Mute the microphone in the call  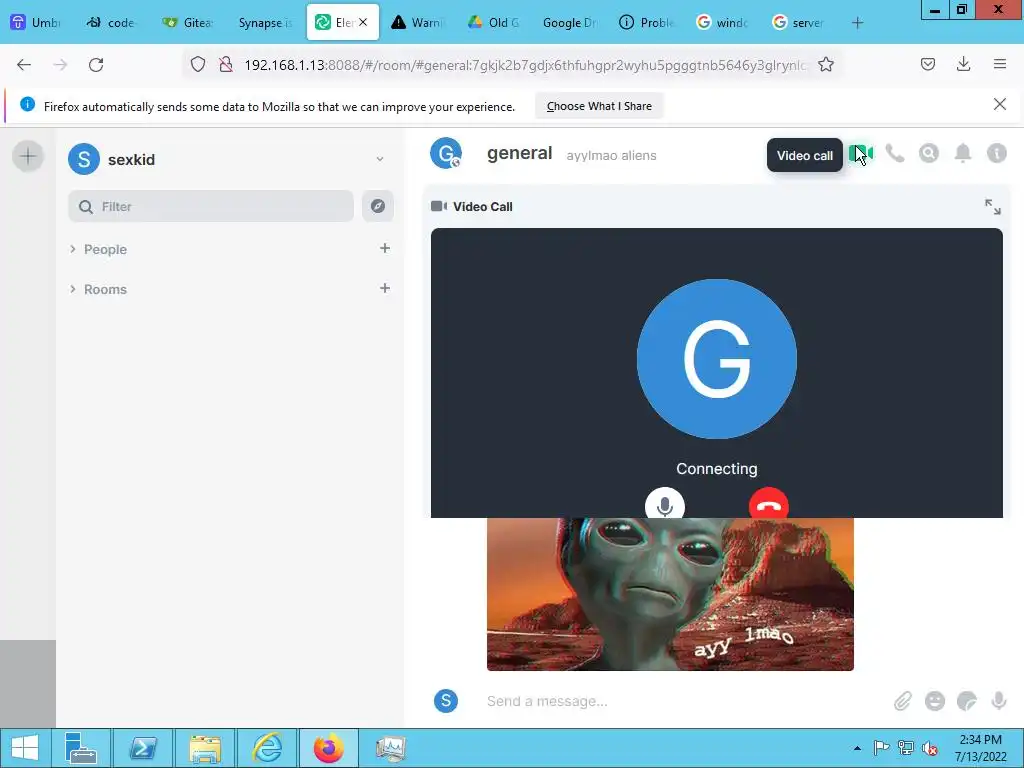pos(665,505)
